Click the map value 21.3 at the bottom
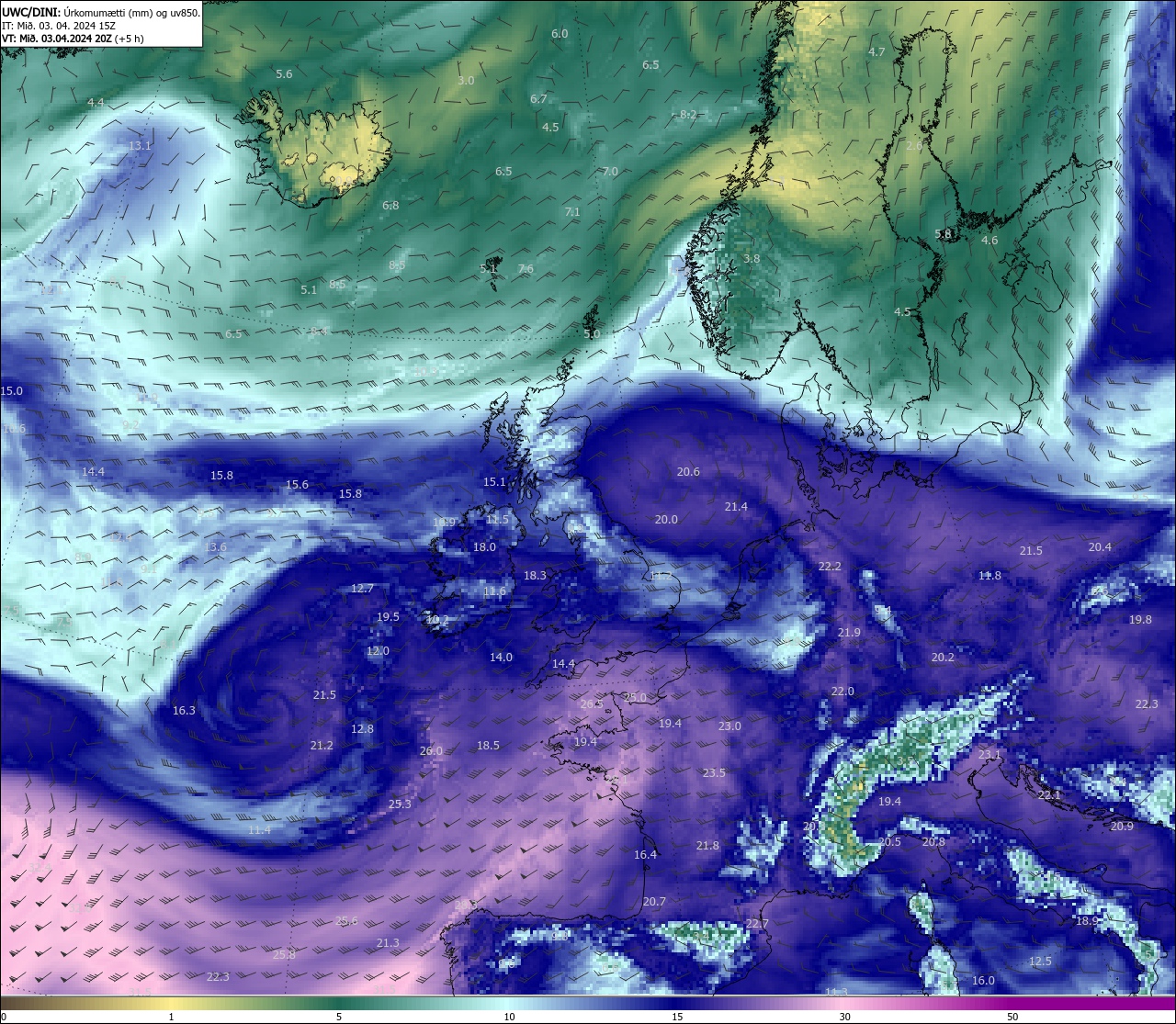 (x=388, y=942)
